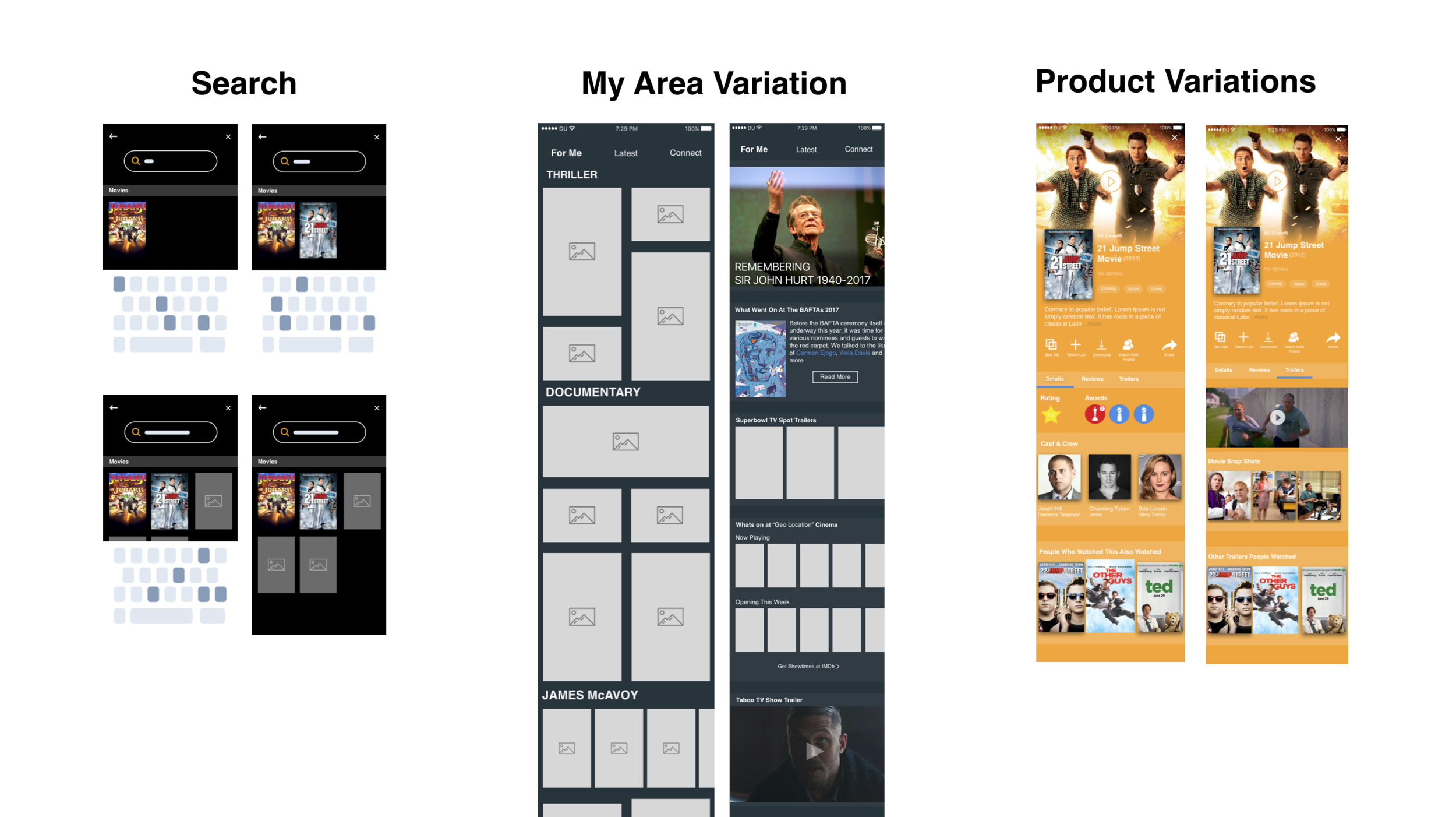Click the Viola Davis link
This screenshot has width=1456, height=817.
coord(854,353)
